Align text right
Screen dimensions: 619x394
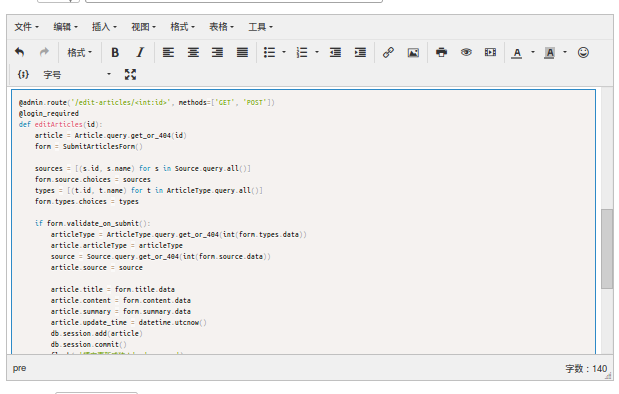[218, 52]
